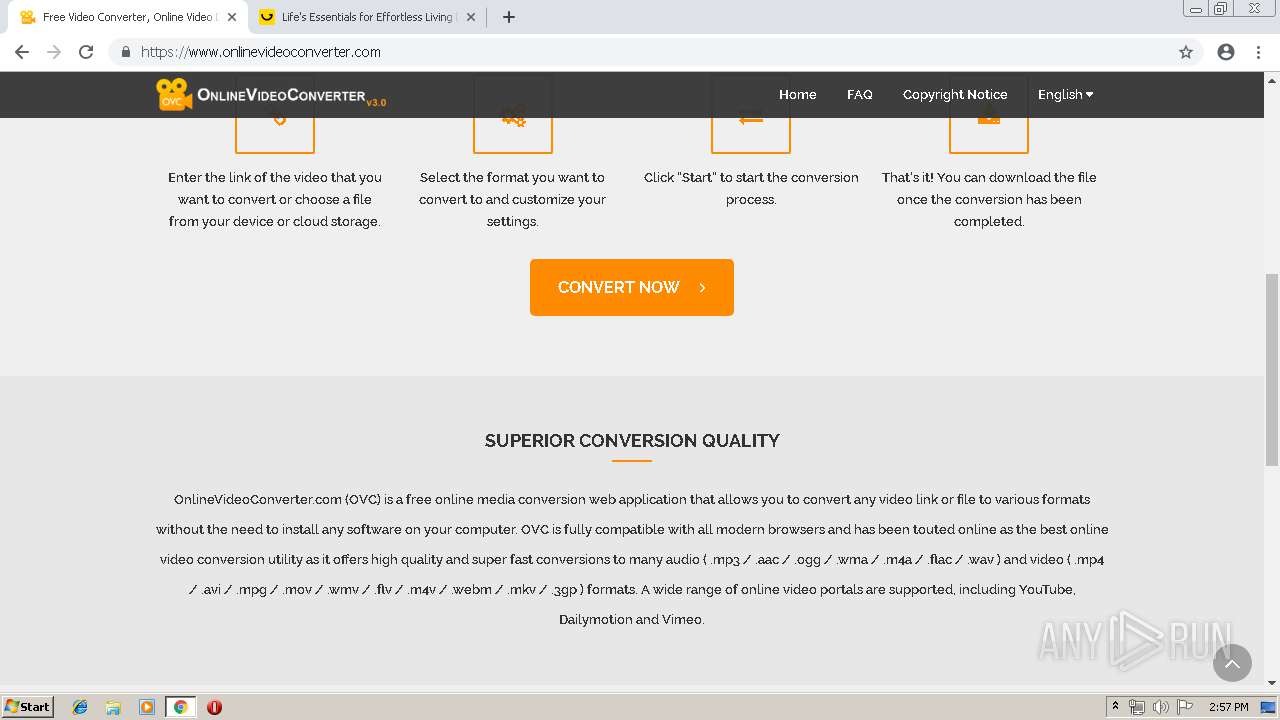Reload the current page

click(86, 52)
